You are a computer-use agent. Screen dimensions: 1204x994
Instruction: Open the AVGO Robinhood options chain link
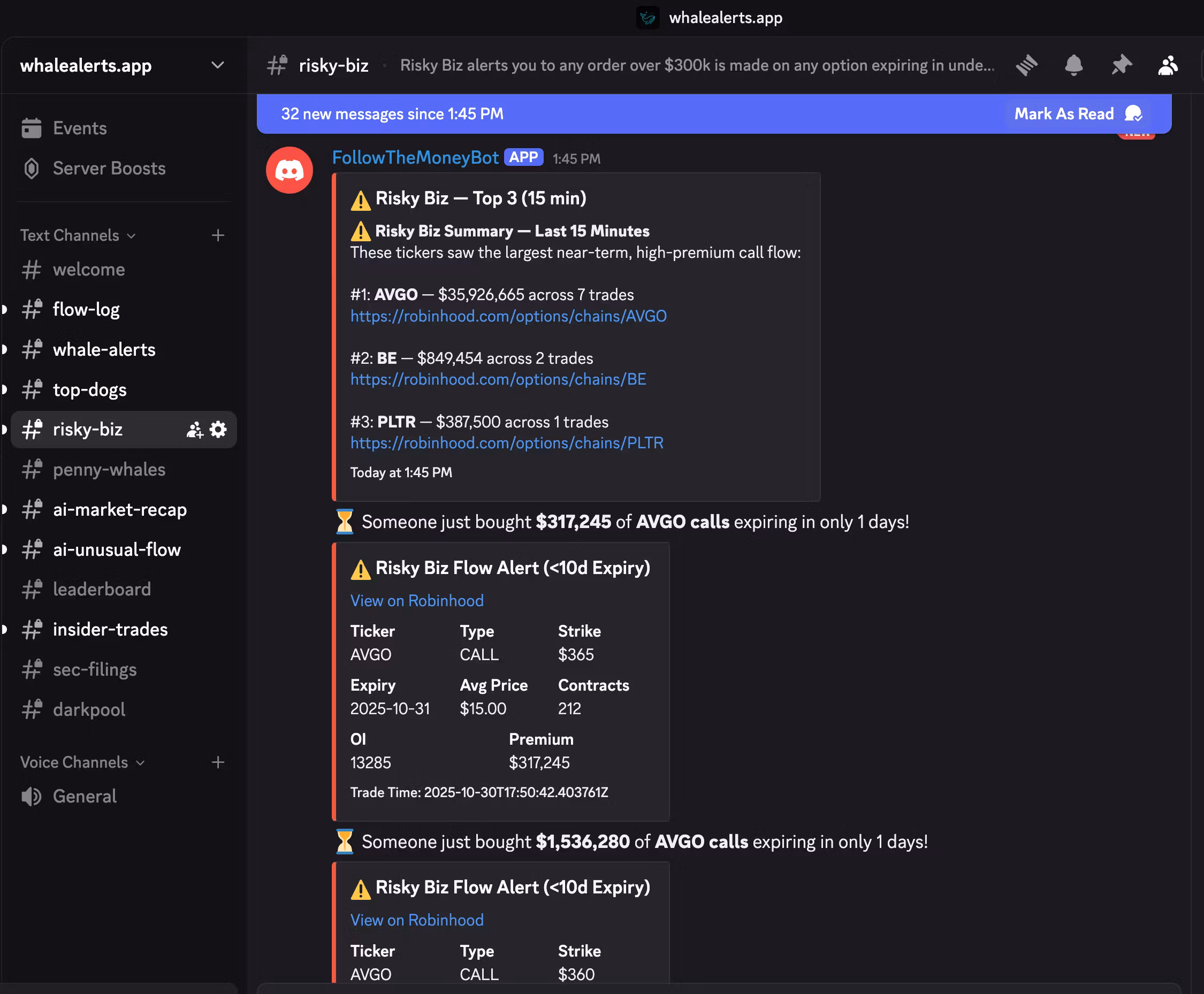[x=508, y=316]
